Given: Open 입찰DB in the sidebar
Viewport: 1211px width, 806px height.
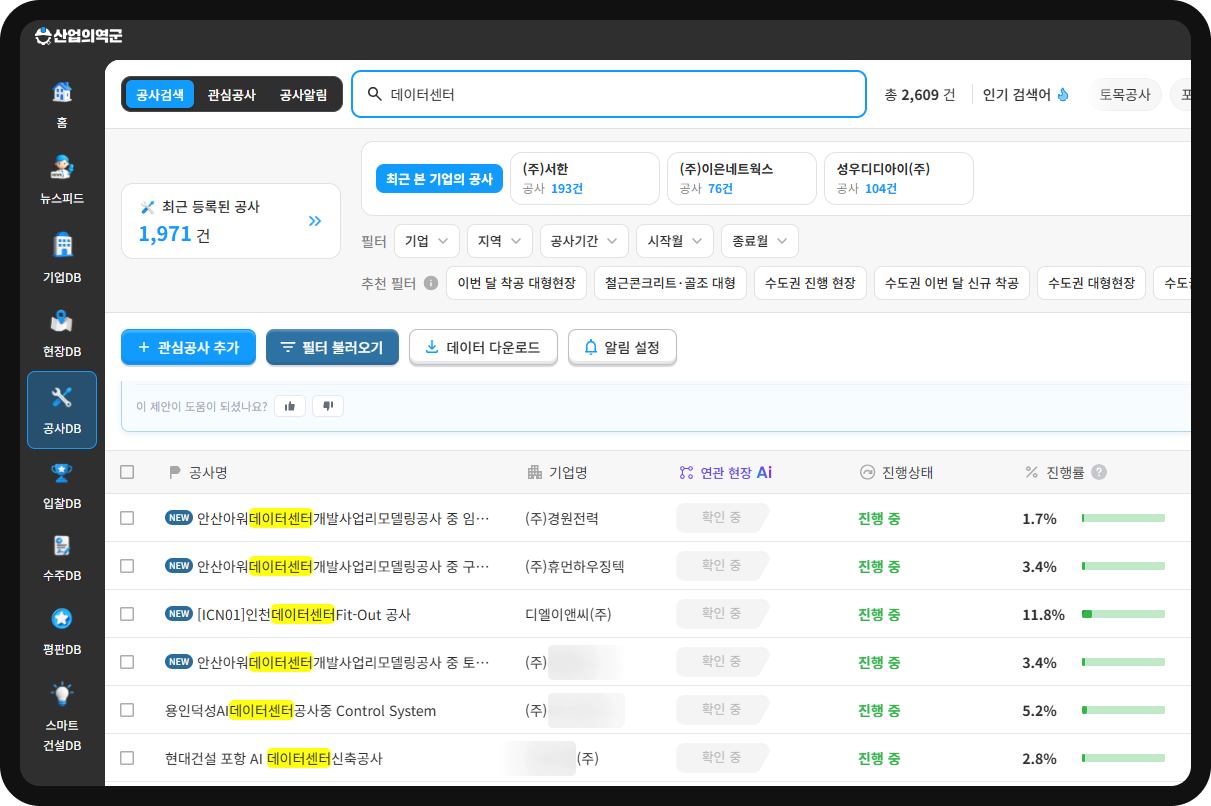Looking at the screenshot, I should coord(62,486).
